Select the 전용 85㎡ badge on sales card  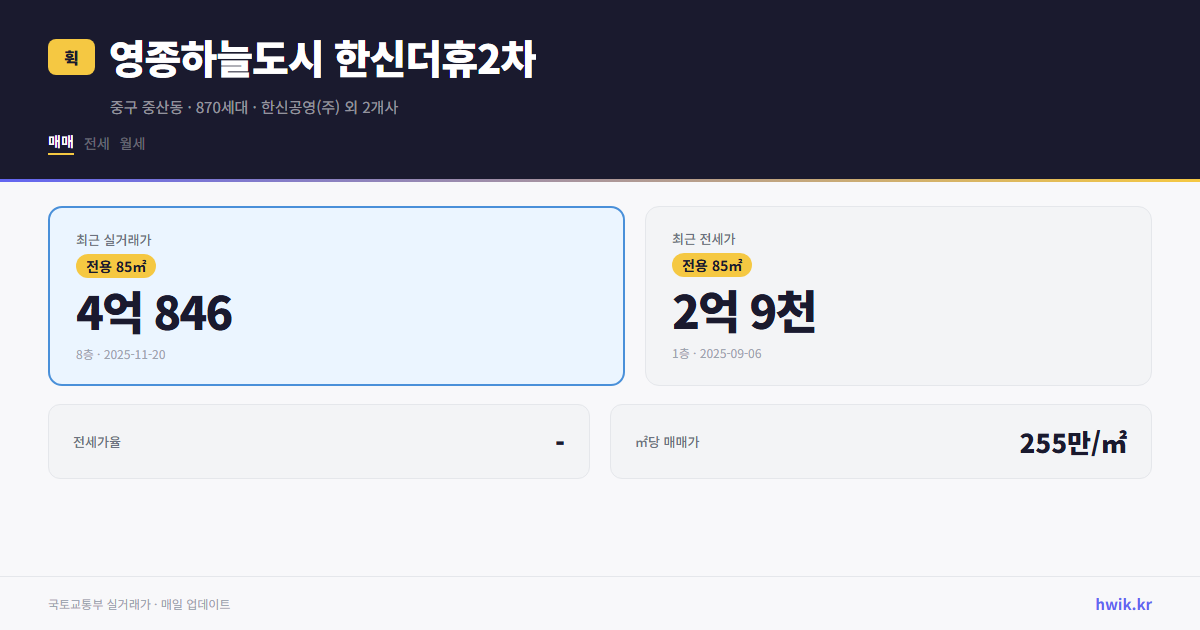(x=113, y=266)
